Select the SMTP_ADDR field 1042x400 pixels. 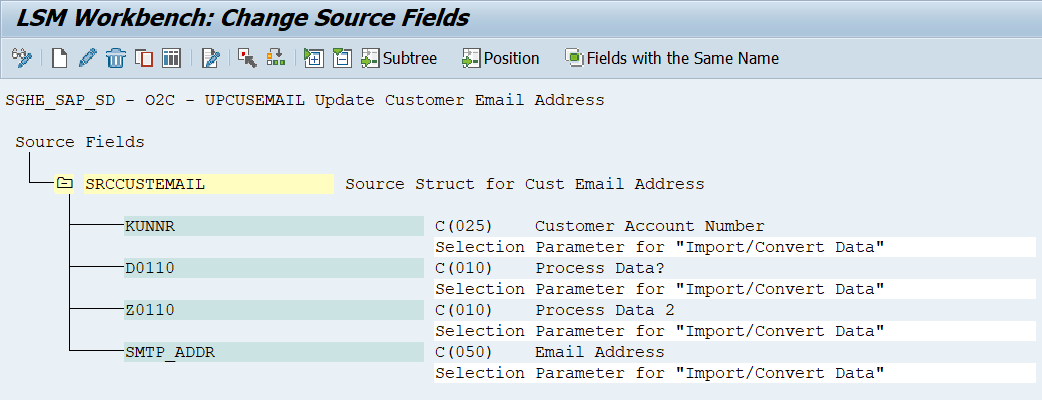point(274,351)
